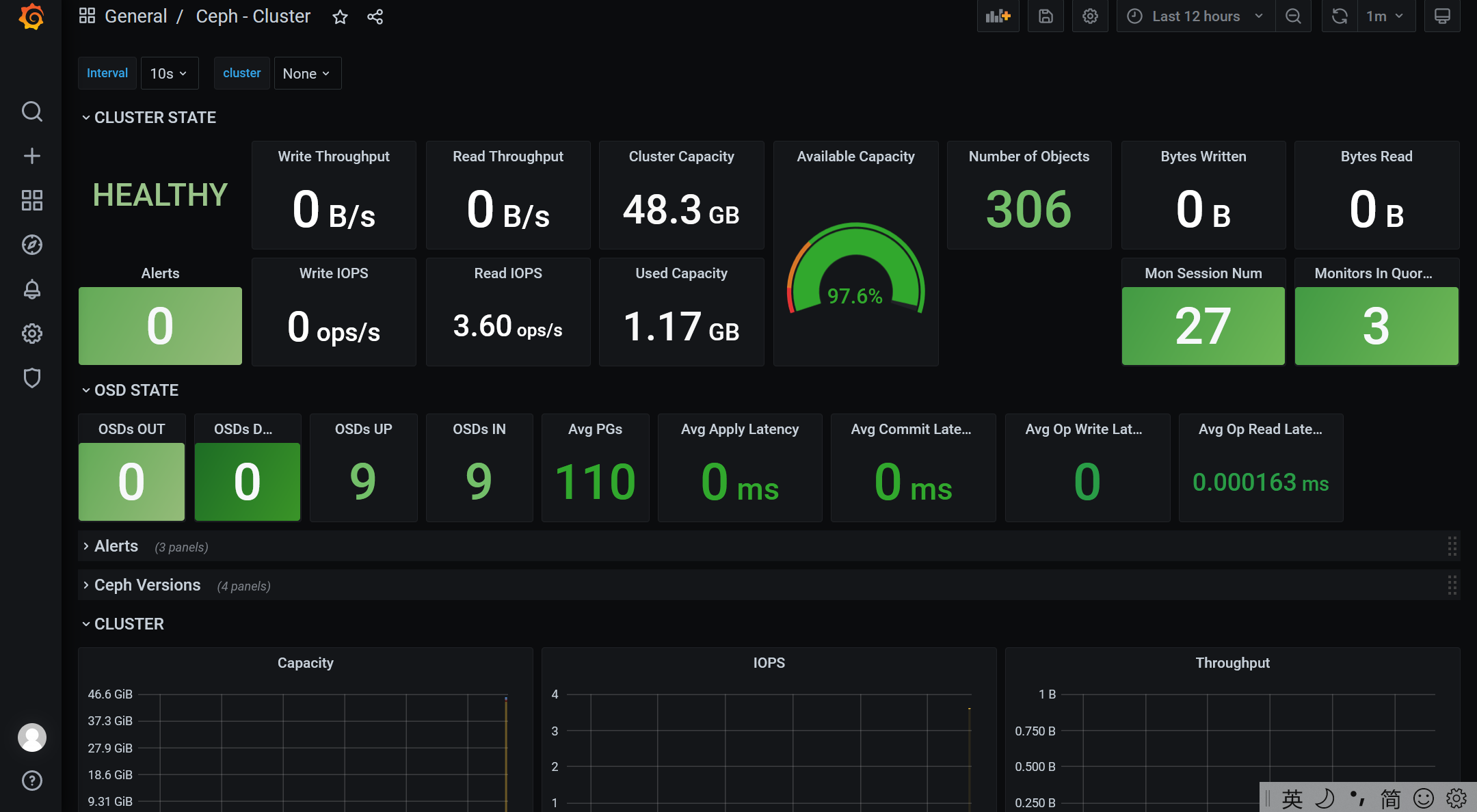Image resolution: width=1477 pixels, height=812 pixels.
Task: Save dashboard using the floppy icon
Action: coord(1046,16)
